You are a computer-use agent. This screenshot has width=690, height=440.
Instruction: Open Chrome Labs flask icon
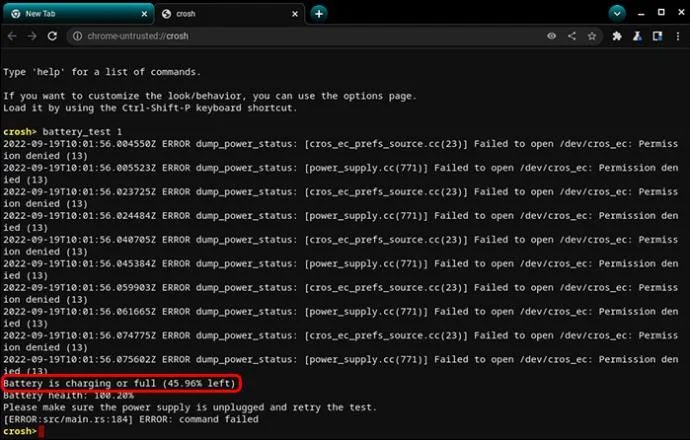coord(637,36)
